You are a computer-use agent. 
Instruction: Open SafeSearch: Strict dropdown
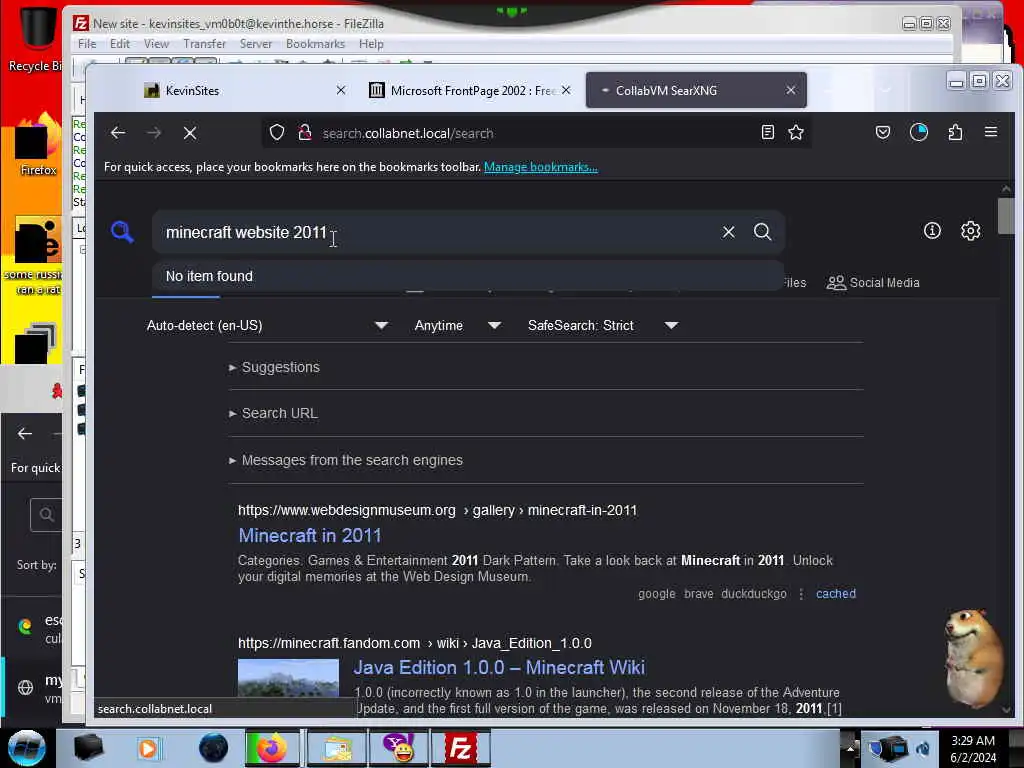click(603, 325)
